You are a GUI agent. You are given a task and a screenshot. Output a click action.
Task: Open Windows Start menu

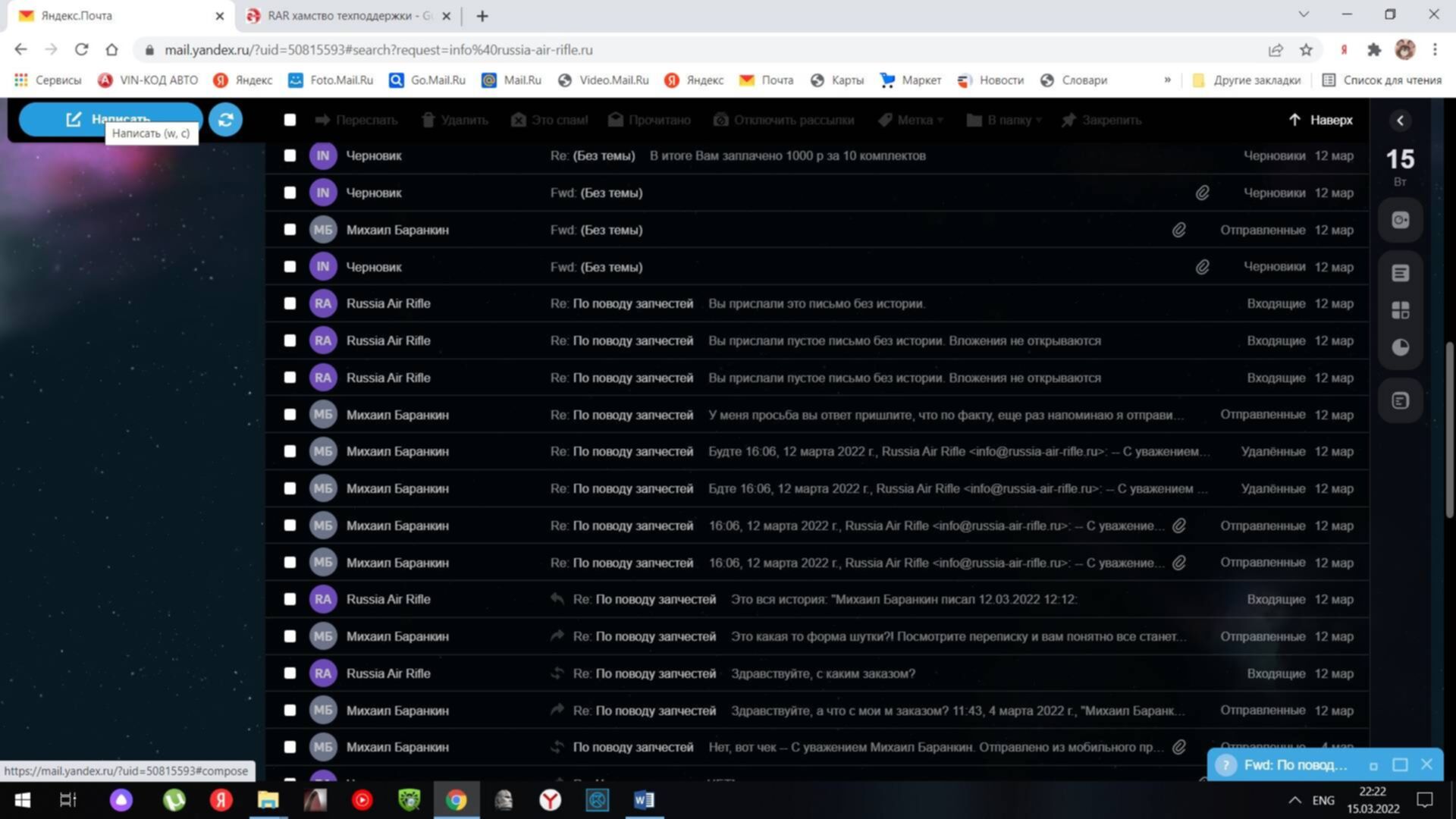point(23,800)
